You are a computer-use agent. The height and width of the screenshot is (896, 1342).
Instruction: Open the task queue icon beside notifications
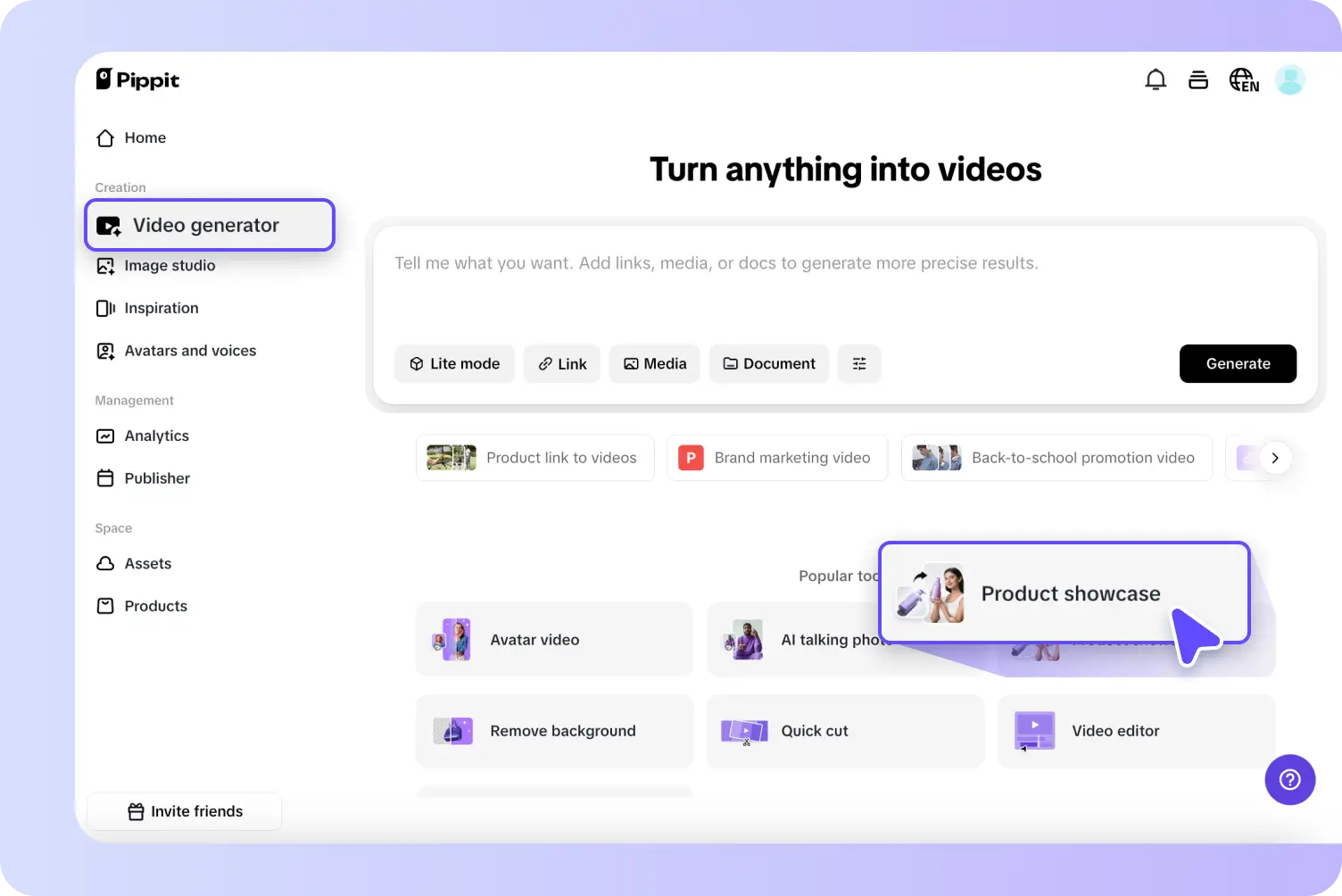[1198, 79]
